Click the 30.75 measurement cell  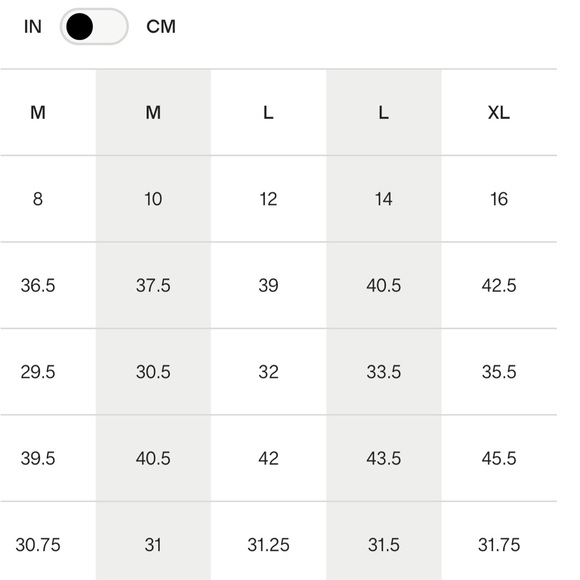click(38, 544)
